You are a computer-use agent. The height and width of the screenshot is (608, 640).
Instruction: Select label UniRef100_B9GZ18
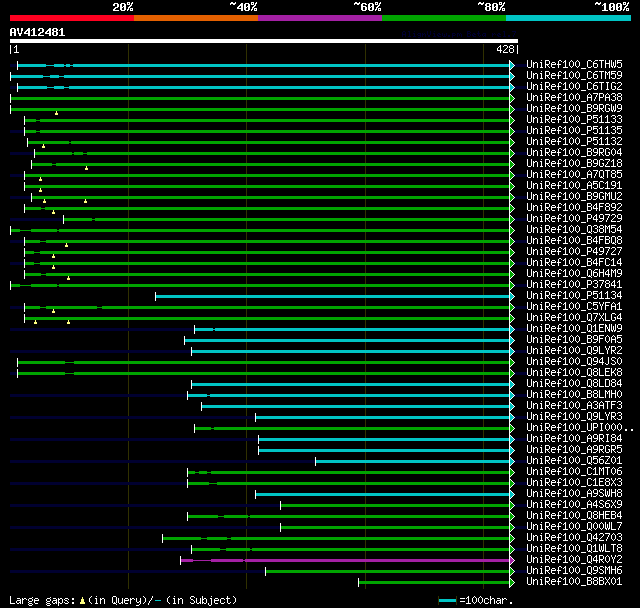574,164
